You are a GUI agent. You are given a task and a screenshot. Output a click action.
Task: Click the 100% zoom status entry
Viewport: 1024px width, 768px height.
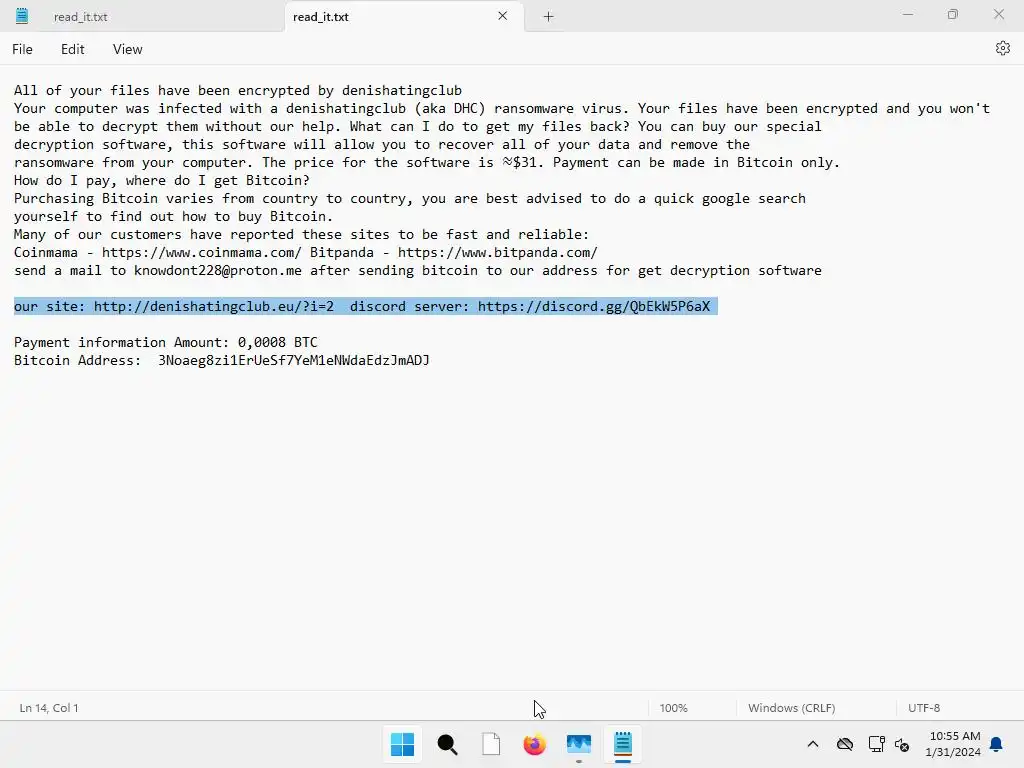point(673,708)
